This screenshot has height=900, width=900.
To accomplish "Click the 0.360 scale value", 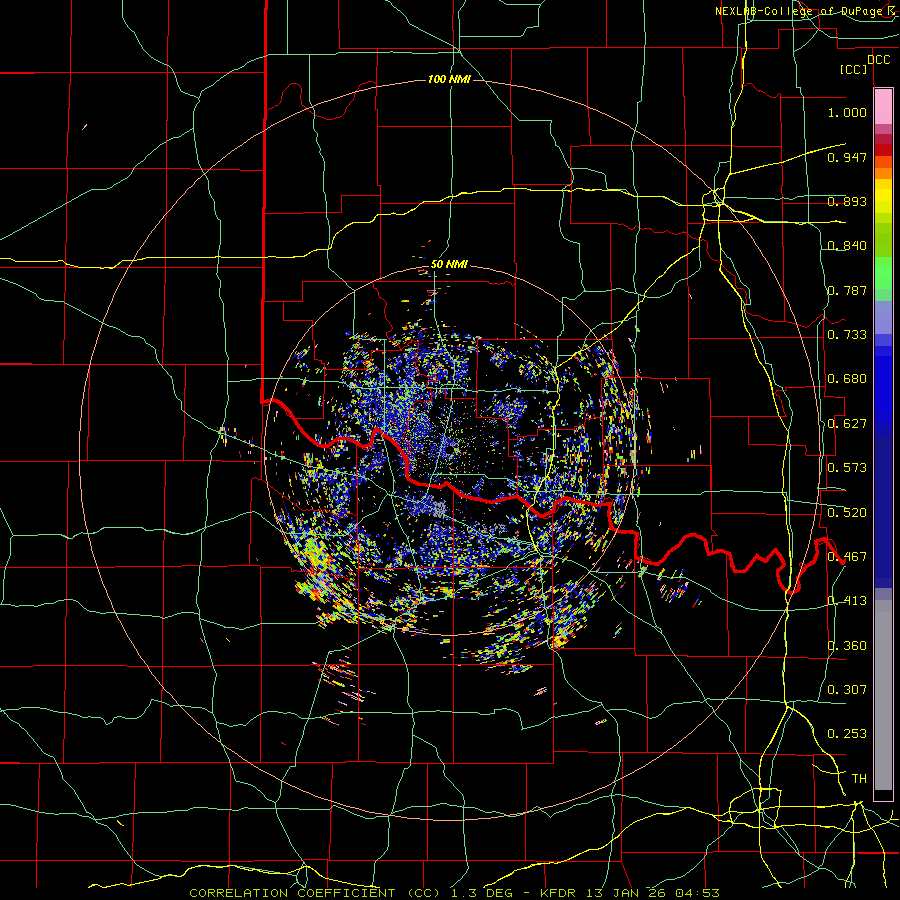I will pyautogui.click(x=847, y=646).
